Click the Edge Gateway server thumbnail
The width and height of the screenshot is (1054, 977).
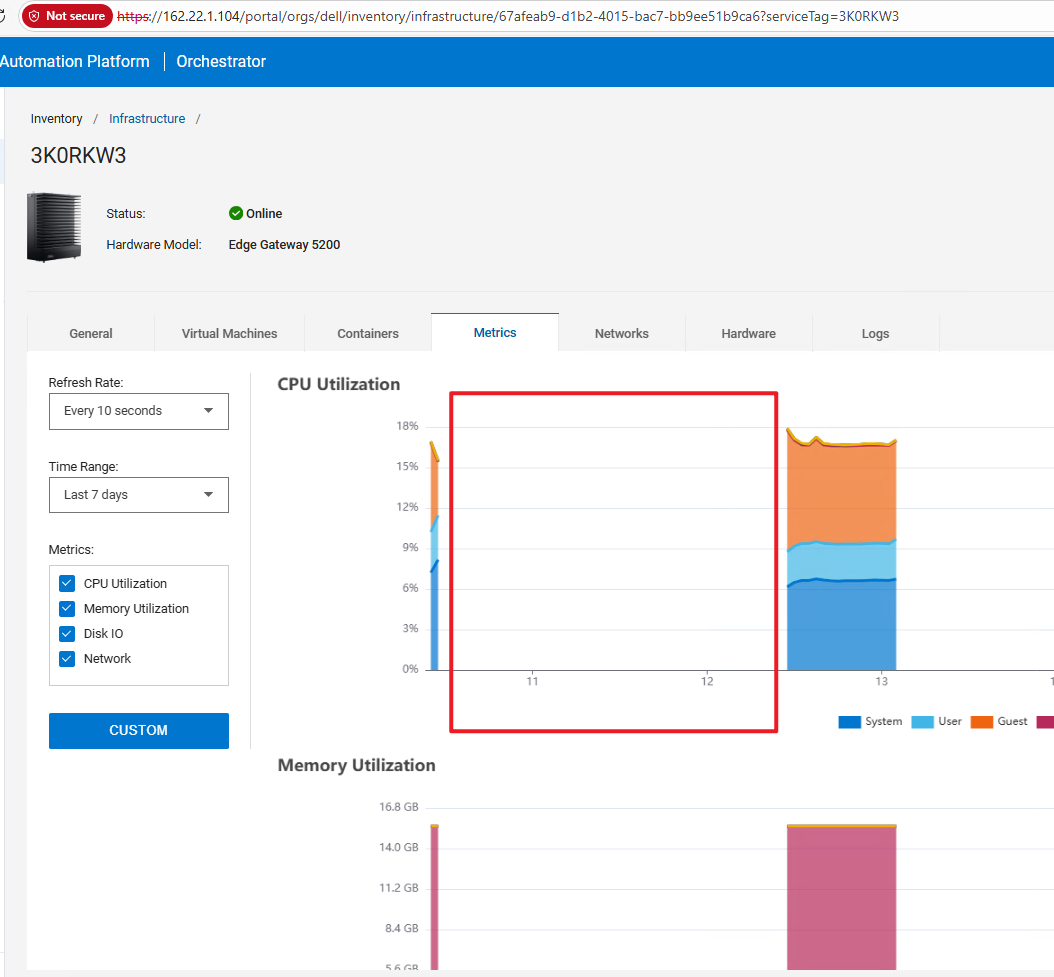pos(54,226)
